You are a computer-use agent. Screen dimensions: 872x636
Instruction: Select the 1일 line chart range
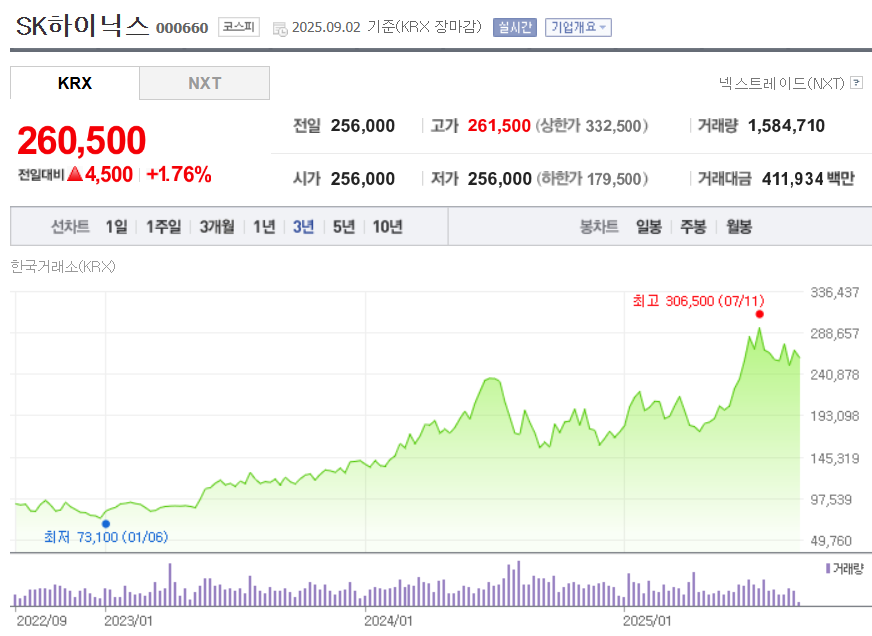coord(116,226)
